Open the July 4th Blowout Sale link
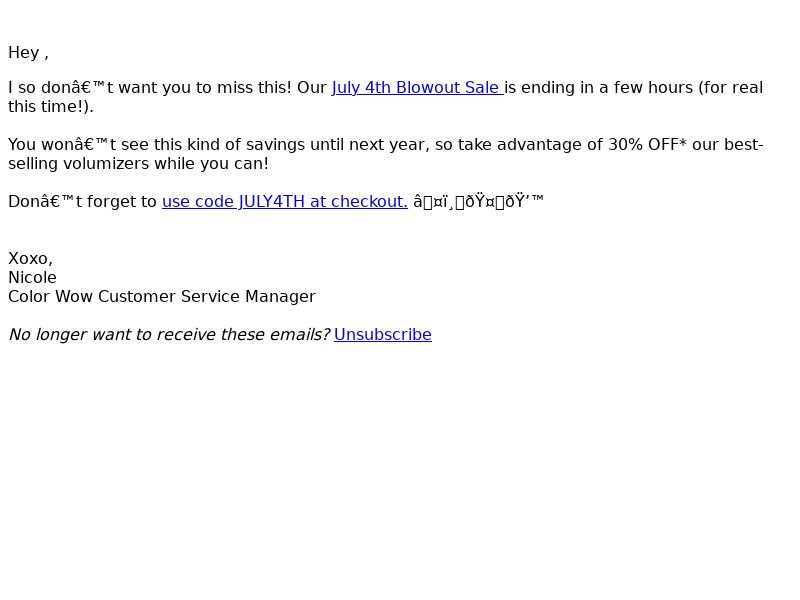800x600 pixels. [417, 87]
